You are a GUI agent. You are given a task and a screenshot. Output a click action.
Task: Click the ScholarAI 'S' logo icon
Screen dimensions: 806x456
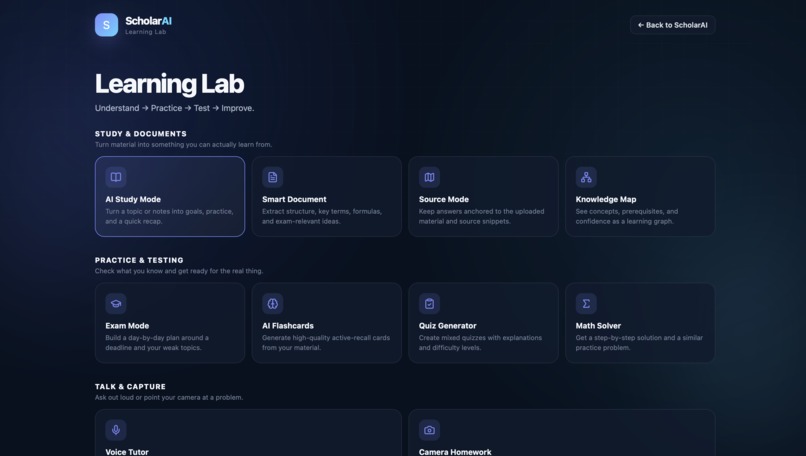coord(106,25)
